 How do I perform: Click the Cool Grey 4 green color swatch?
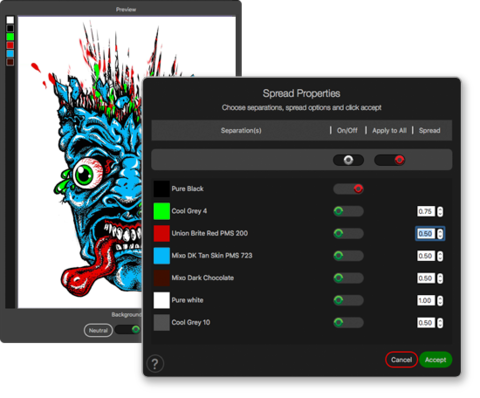click(162, 211)
